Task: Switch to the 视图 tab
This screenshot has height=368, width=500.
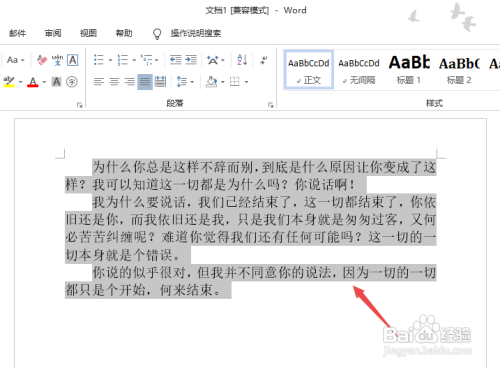Action: tap(88, 33)
